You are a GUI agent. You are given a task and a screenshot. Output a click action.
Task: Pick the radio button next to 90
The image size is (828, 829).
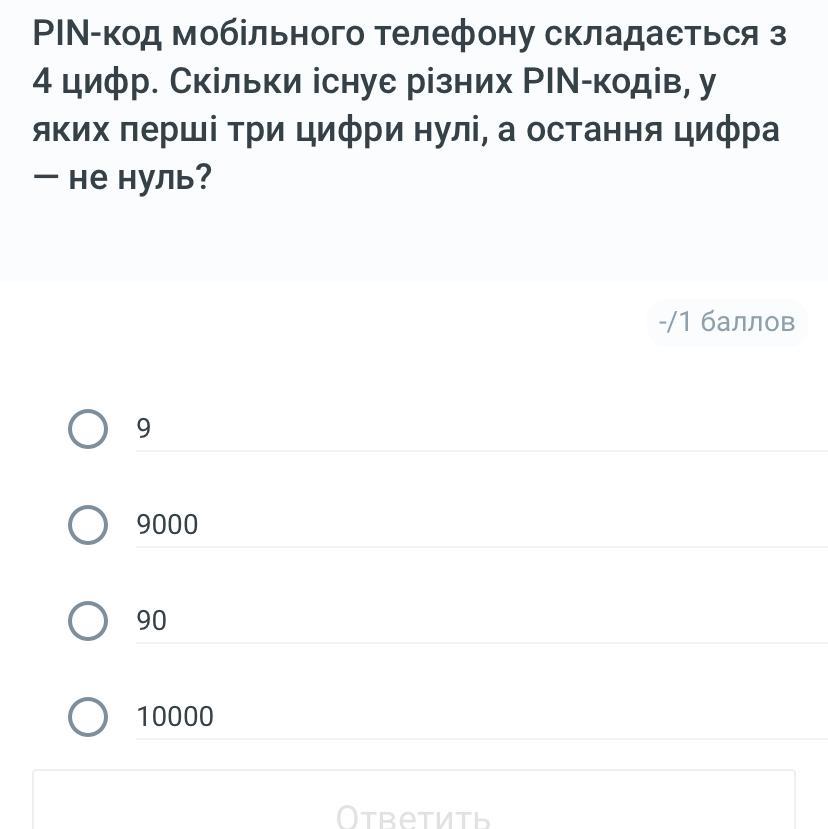click(x=88, y=621)
